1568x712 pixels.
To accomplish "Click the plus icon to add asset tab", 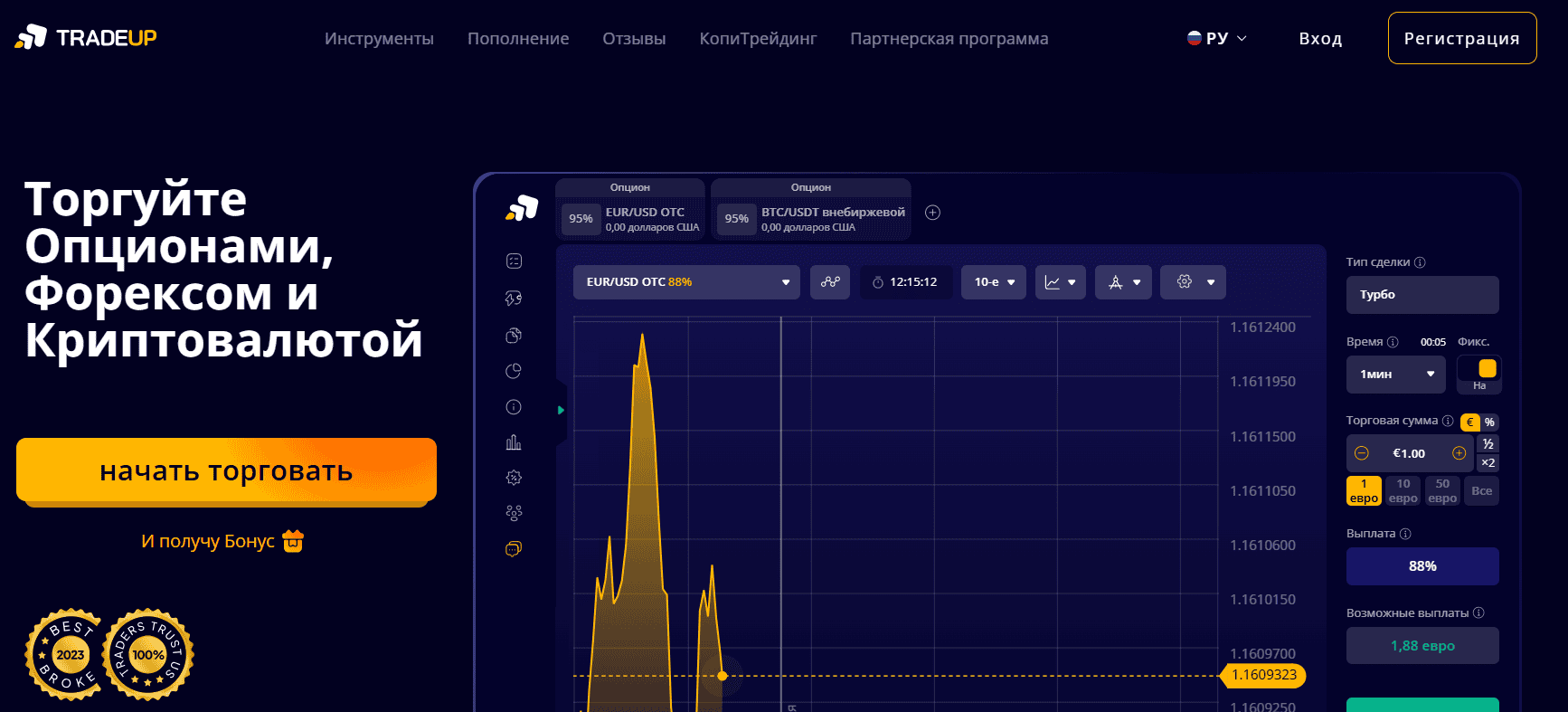I will click(x=933, y=213).
